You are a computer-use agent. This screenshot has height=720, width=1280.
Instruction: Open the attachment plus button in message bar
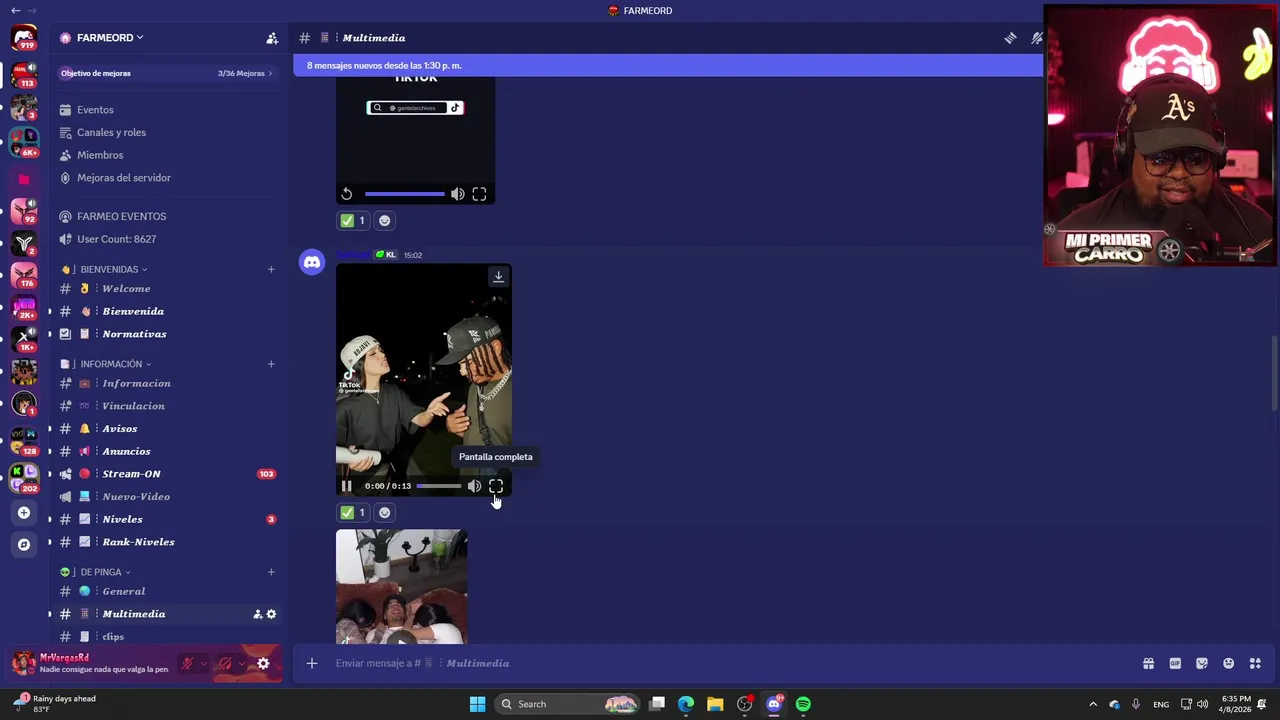point(312,663)
